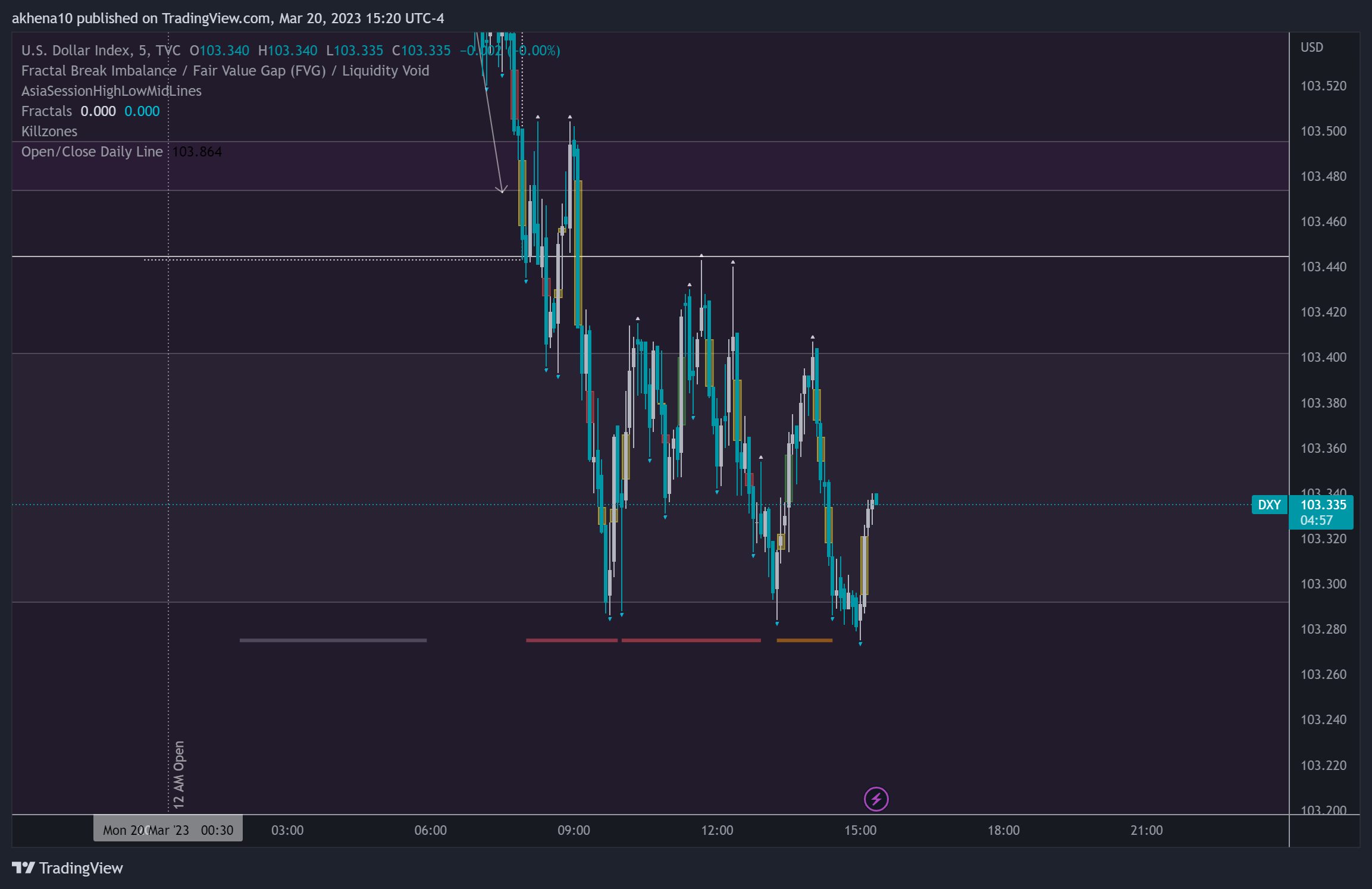Click the Fractal Break Imbalance indicator label
The height and width of the screenshot is (889, 1372).
[x=225, y=71]
